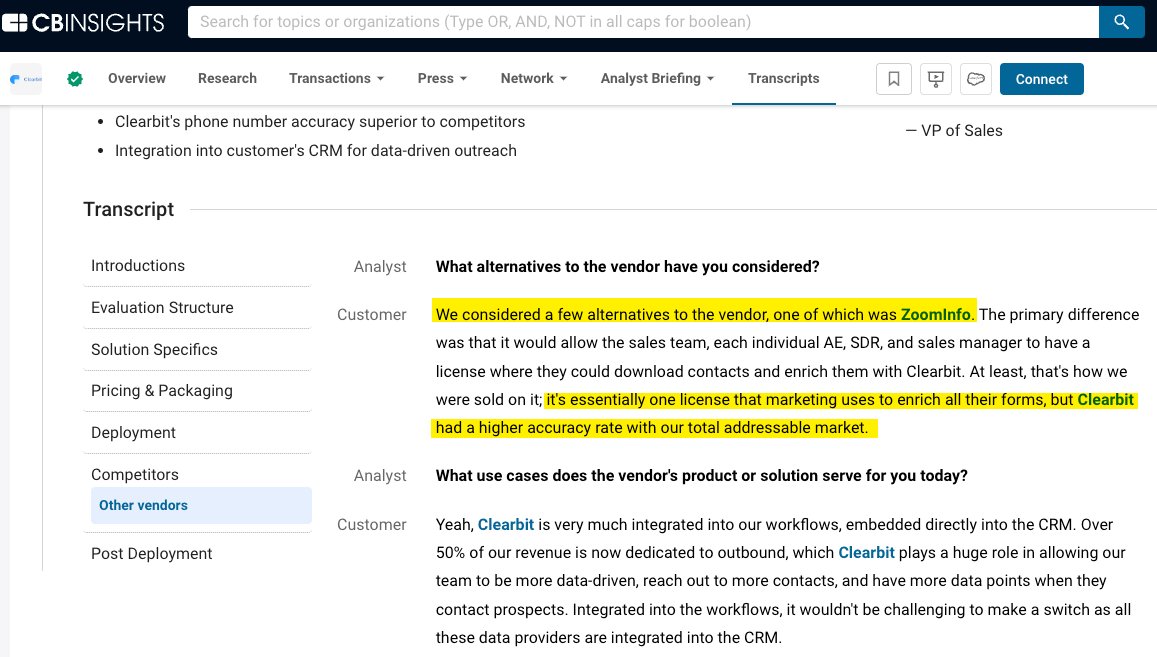The image size is (1157, 657).
Task: Click the Salesforce cloud icon
Action: coord(975,79)
